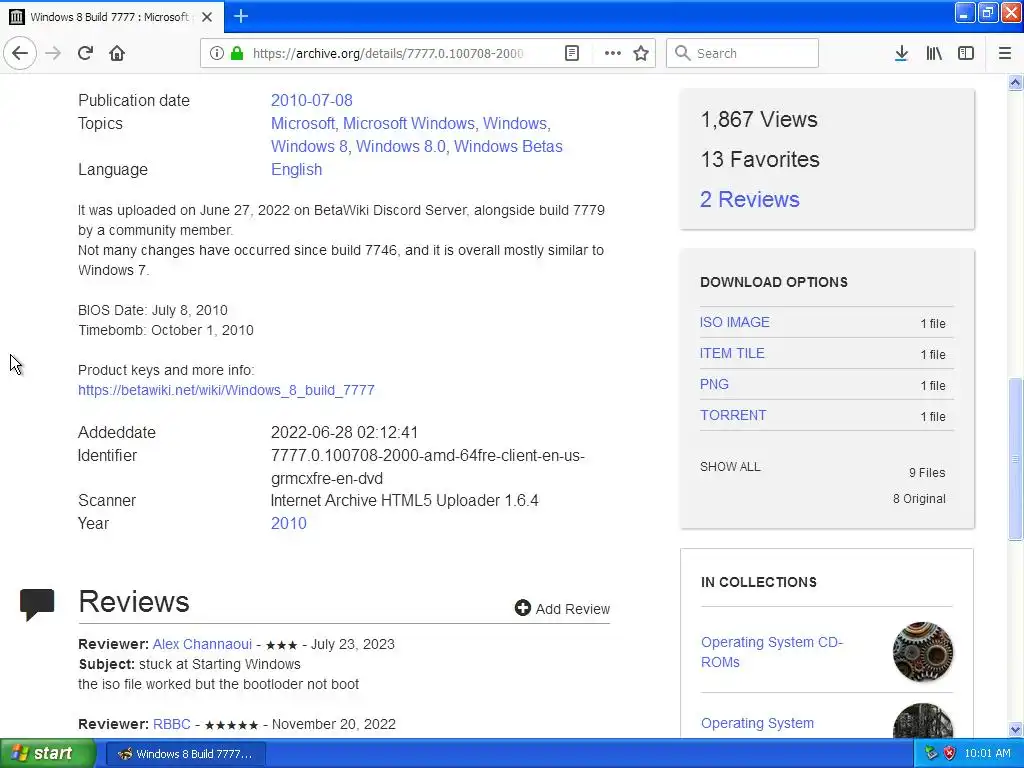Click the 8 Original count
1024x768 pixels.
919,499
